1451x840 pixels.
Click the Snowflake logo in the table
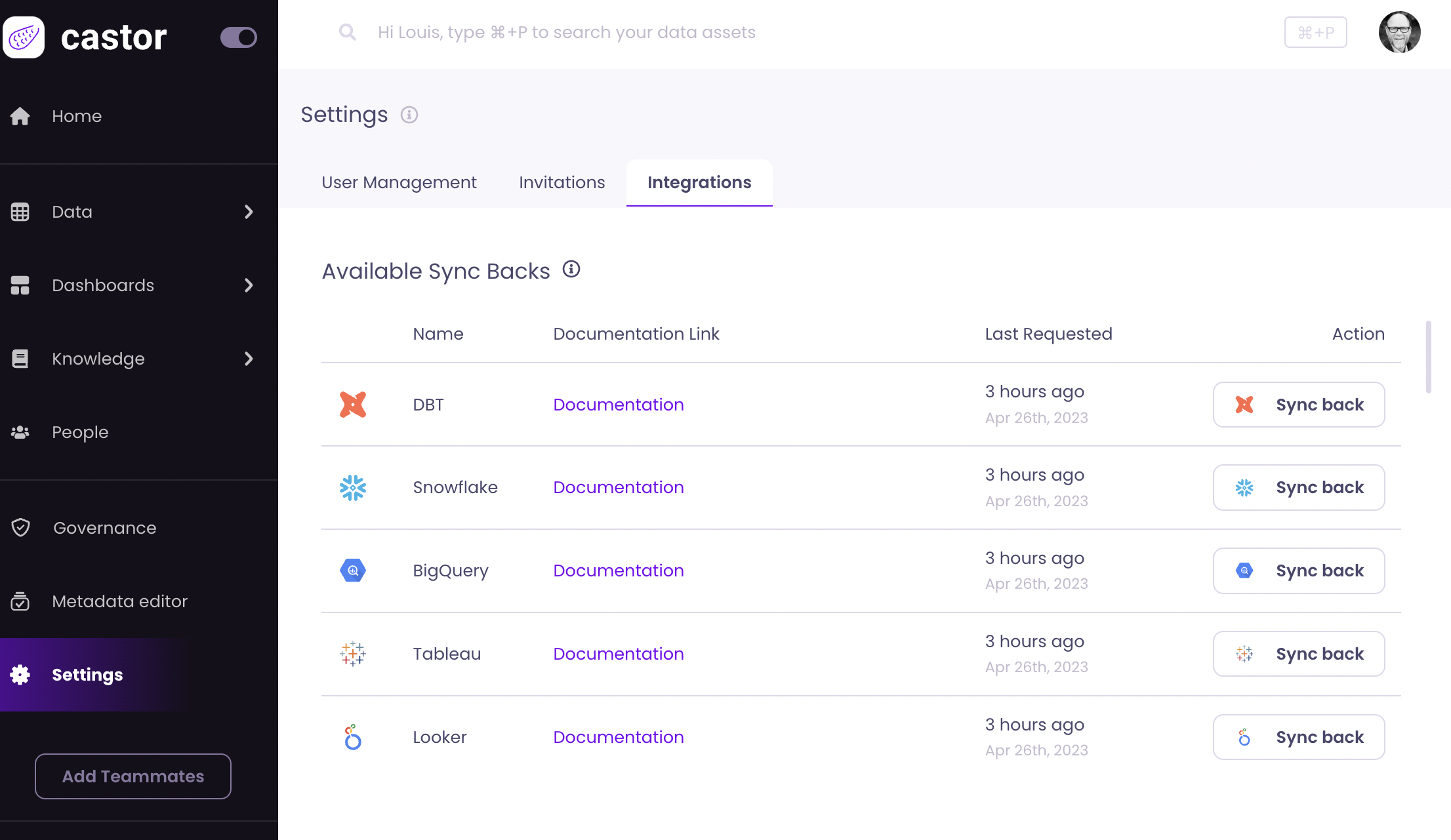pos(353,488)
